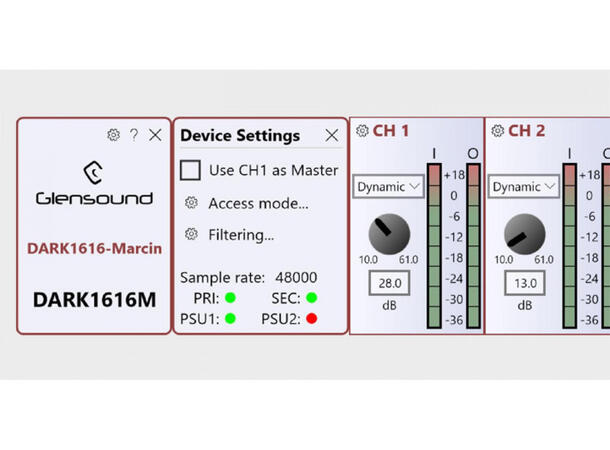Open Filtering... settings

pos(241,235)
